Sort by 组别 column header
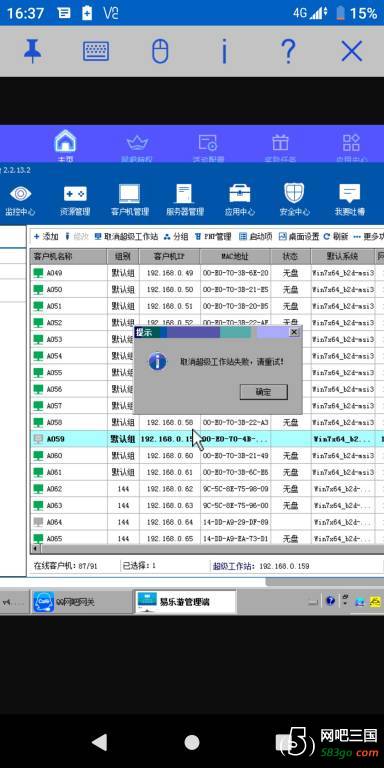384x768 pixels. point(123,257)
